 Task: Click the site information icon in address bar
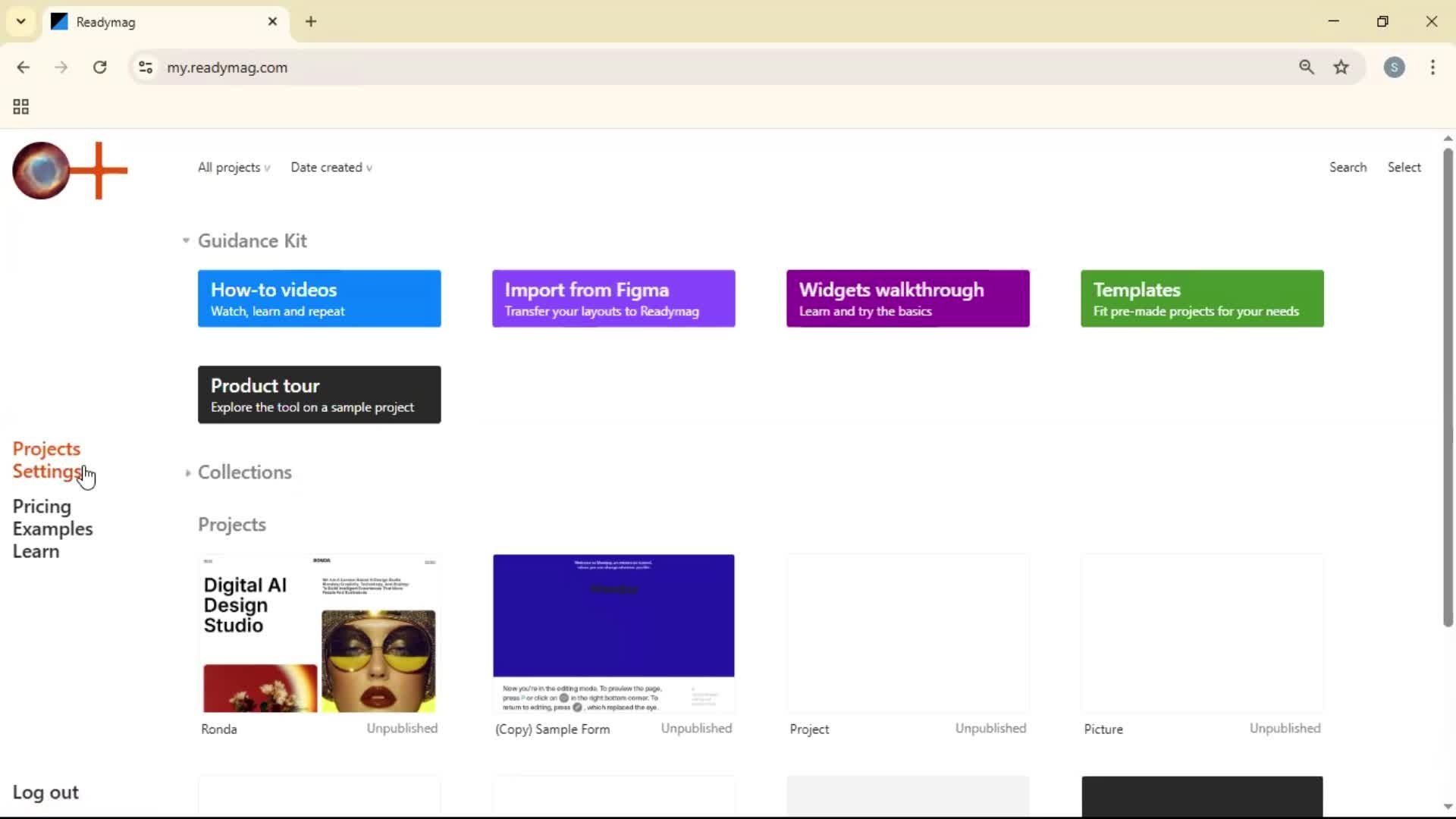click(145, 67)
